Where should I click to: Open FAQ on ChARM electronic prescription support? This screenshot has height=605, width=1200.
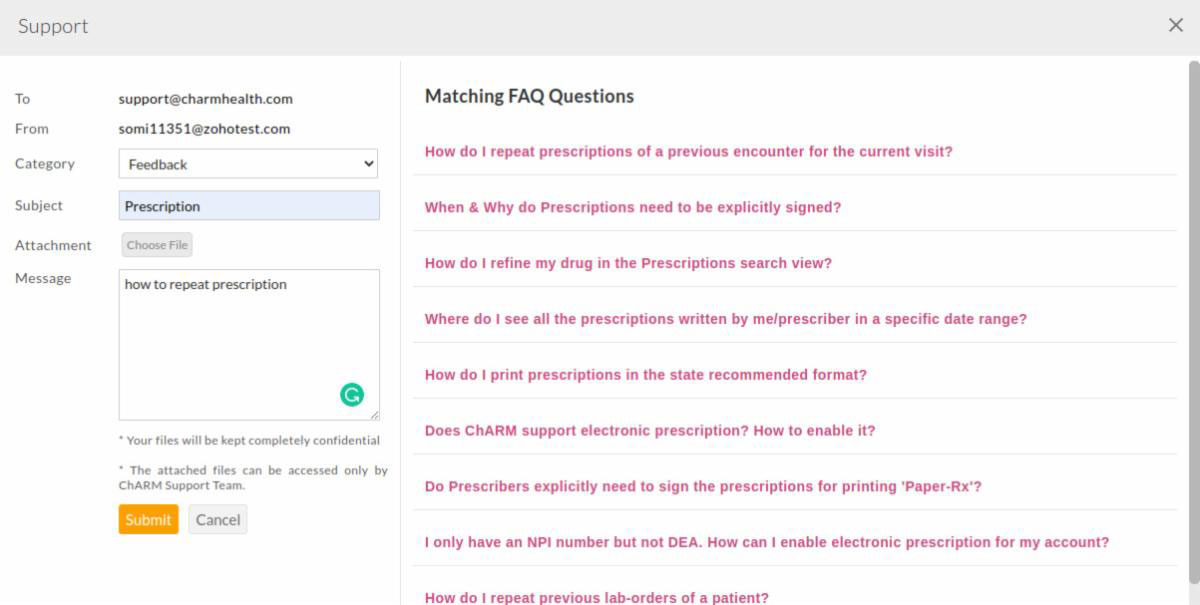click(x=650, y=431)
